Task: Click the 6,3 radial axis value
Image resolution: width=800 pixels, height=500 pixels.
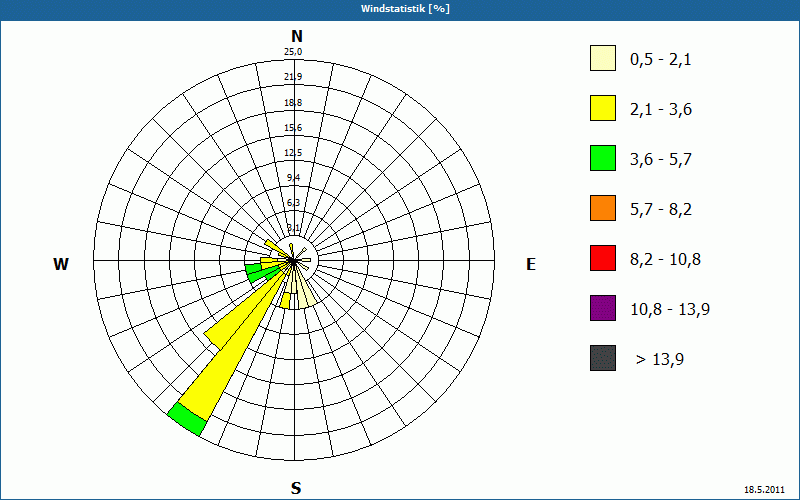Action: point(293,203)
